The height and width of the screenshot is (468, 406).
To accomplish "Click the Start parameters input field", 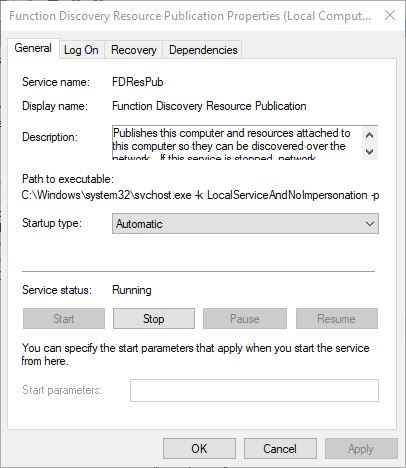I will pos(254,390).
